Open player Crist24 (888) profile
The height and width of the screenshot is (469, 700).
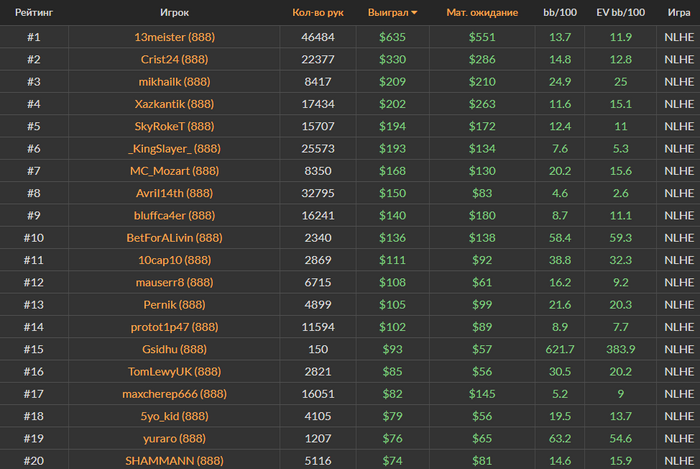point(175,59)
